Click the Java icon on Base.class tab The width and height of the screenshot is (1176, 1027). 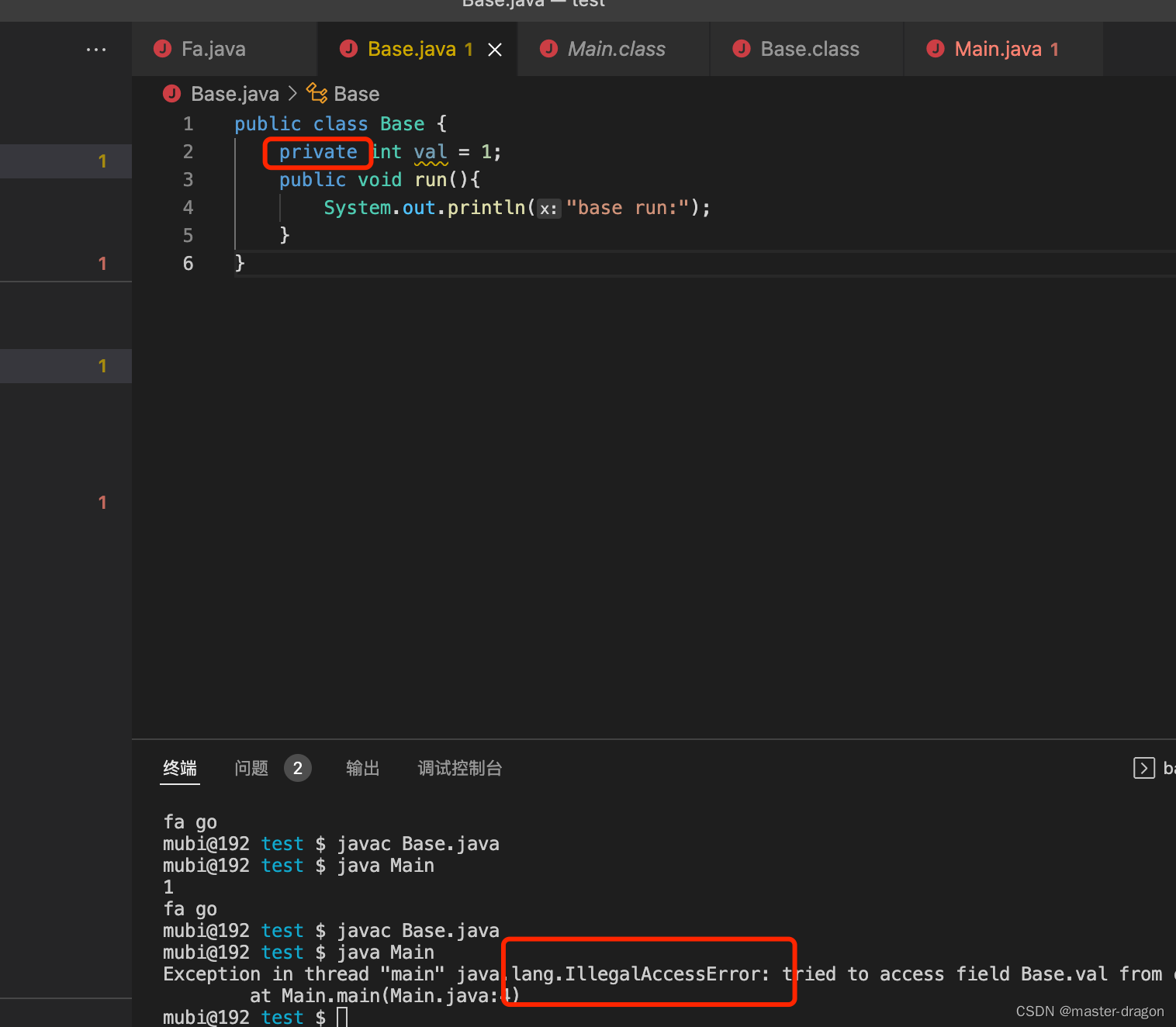point(742,49)
